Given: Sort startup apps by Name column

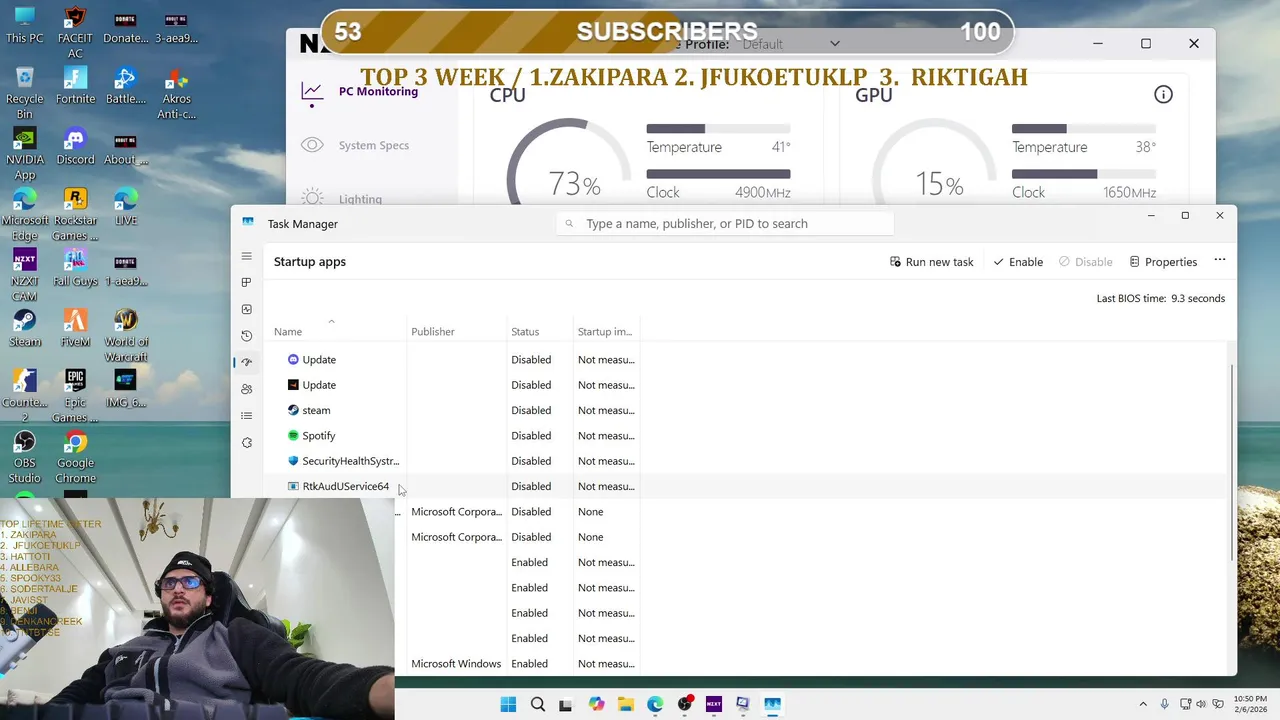Looking at the screenshot, I should [x=288, y=332].
